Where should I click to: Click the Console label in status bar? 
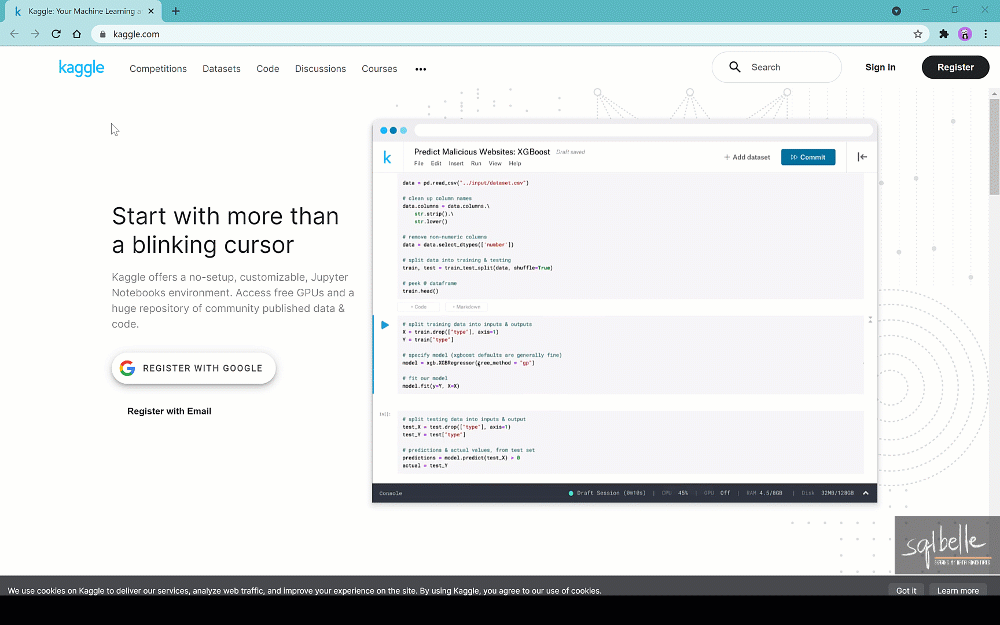point(390,493)
